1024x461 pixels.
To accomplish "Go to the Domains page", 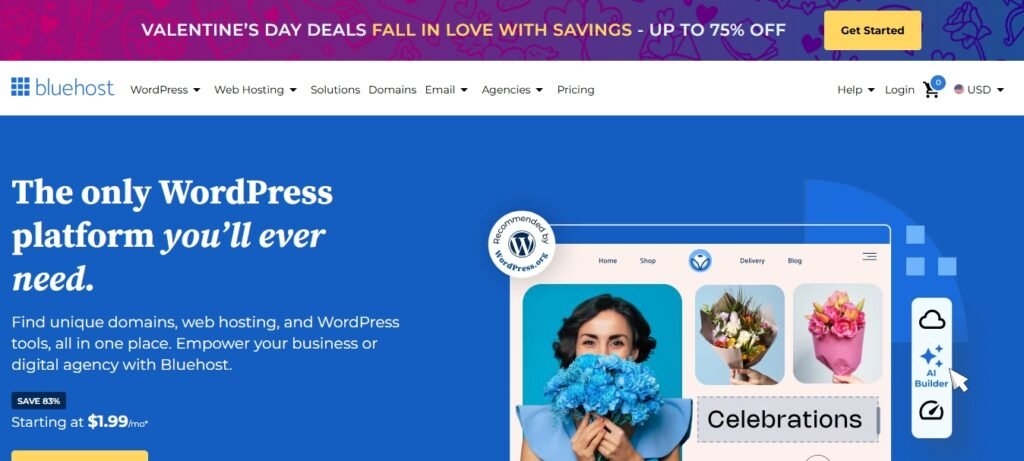I will 392,90.
